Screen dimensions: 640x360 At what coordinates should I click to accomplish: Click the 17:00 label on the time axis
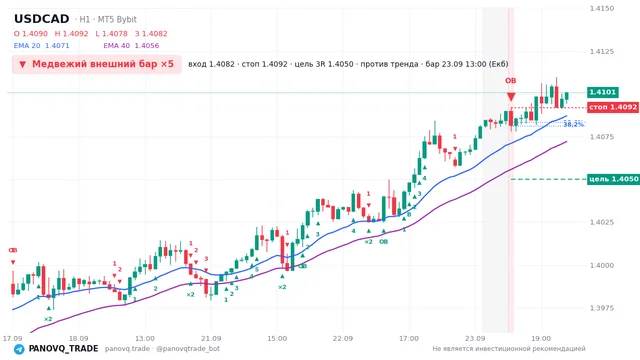409,338
